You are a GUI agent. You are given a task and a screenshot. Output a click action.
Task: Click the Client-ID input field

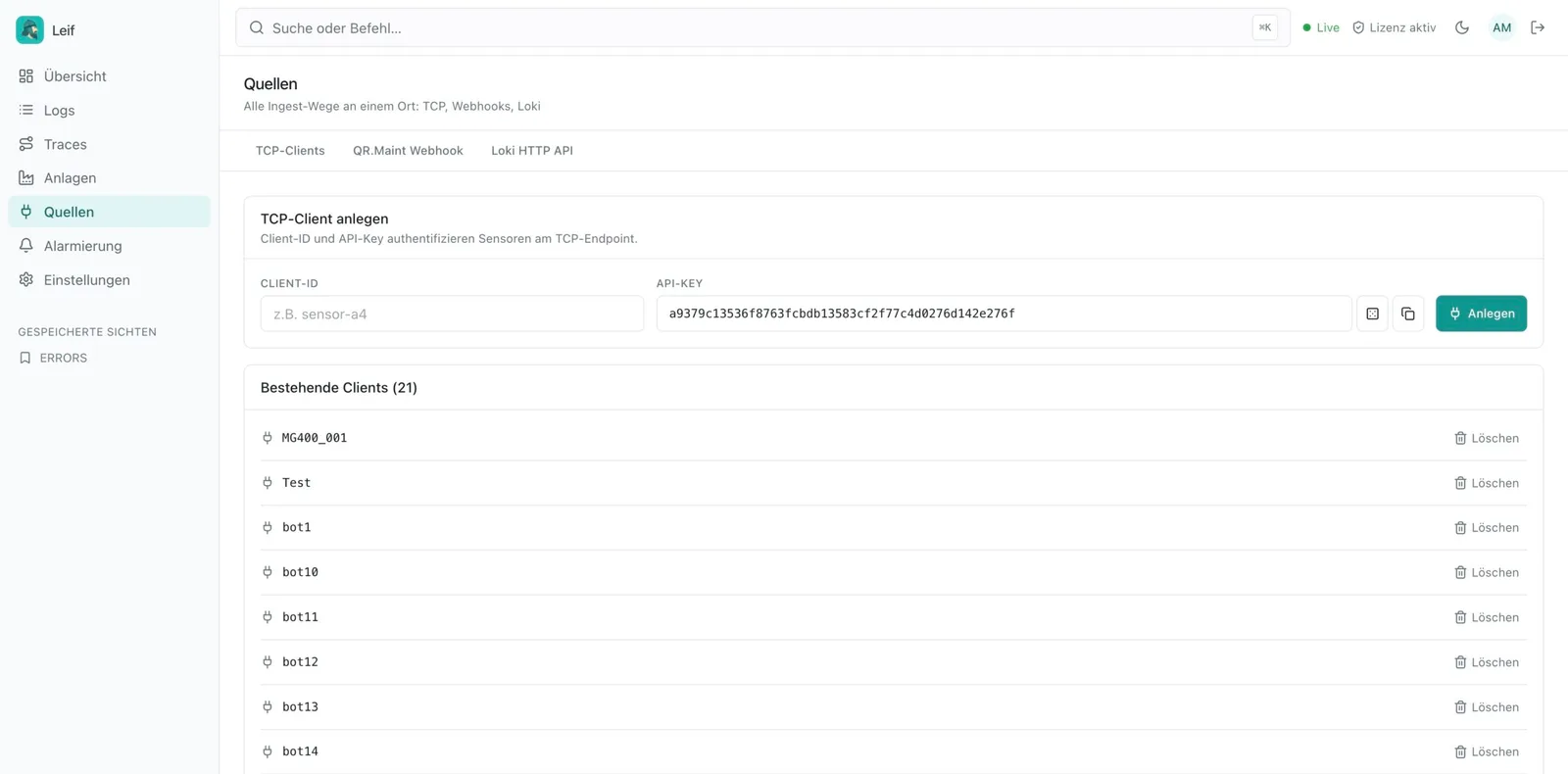point(452,314)
